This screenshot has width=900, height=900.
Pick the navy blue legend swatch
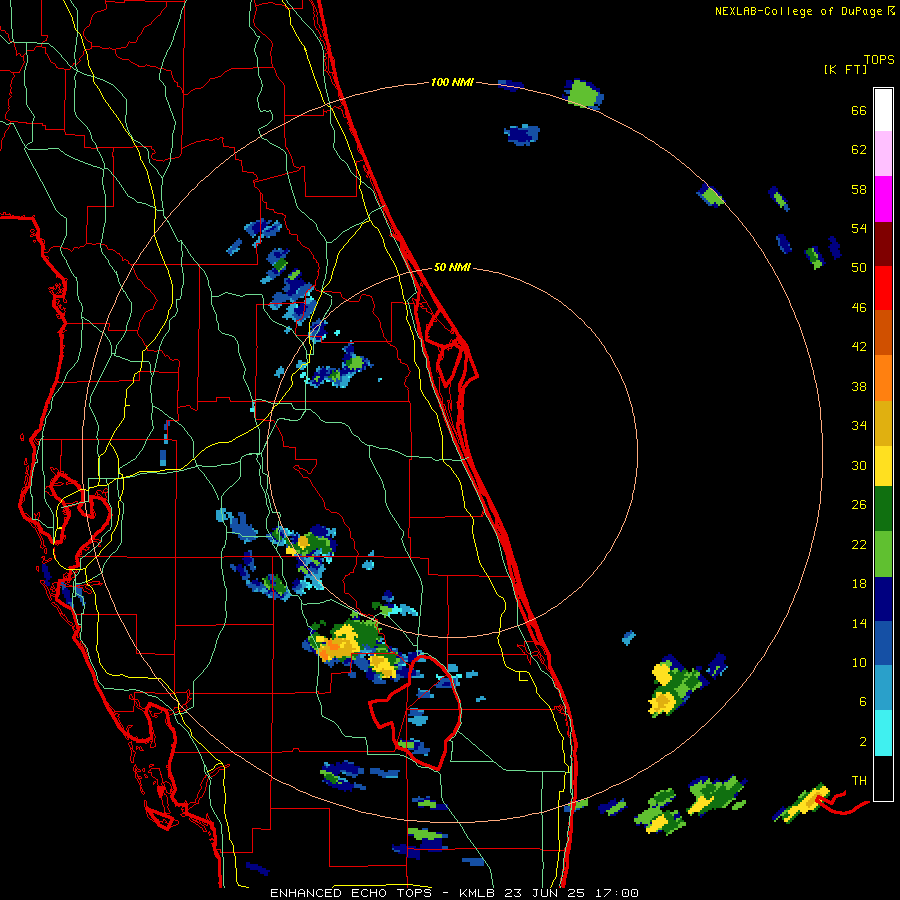tap(883, 599)
